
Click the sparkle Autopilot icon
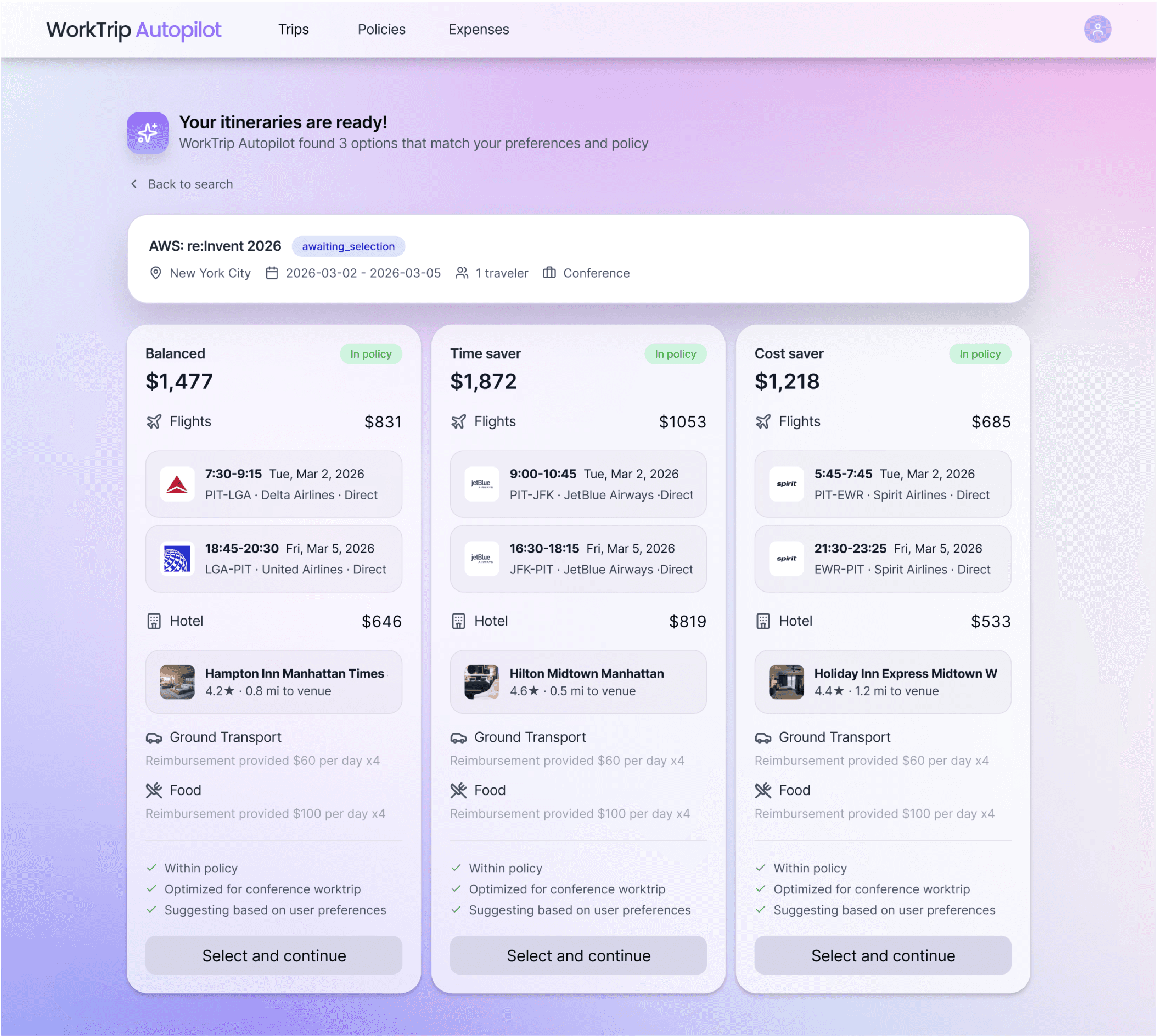(148, 133)
